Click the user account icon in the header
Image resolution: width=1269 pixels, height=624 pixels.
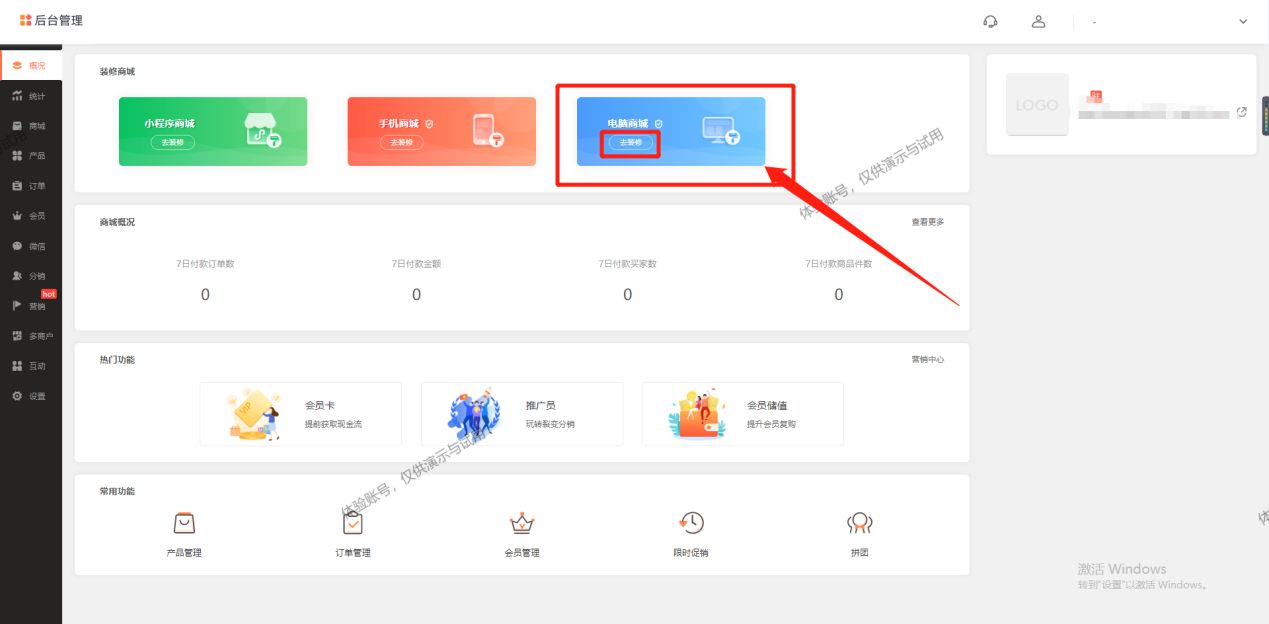1038,20
